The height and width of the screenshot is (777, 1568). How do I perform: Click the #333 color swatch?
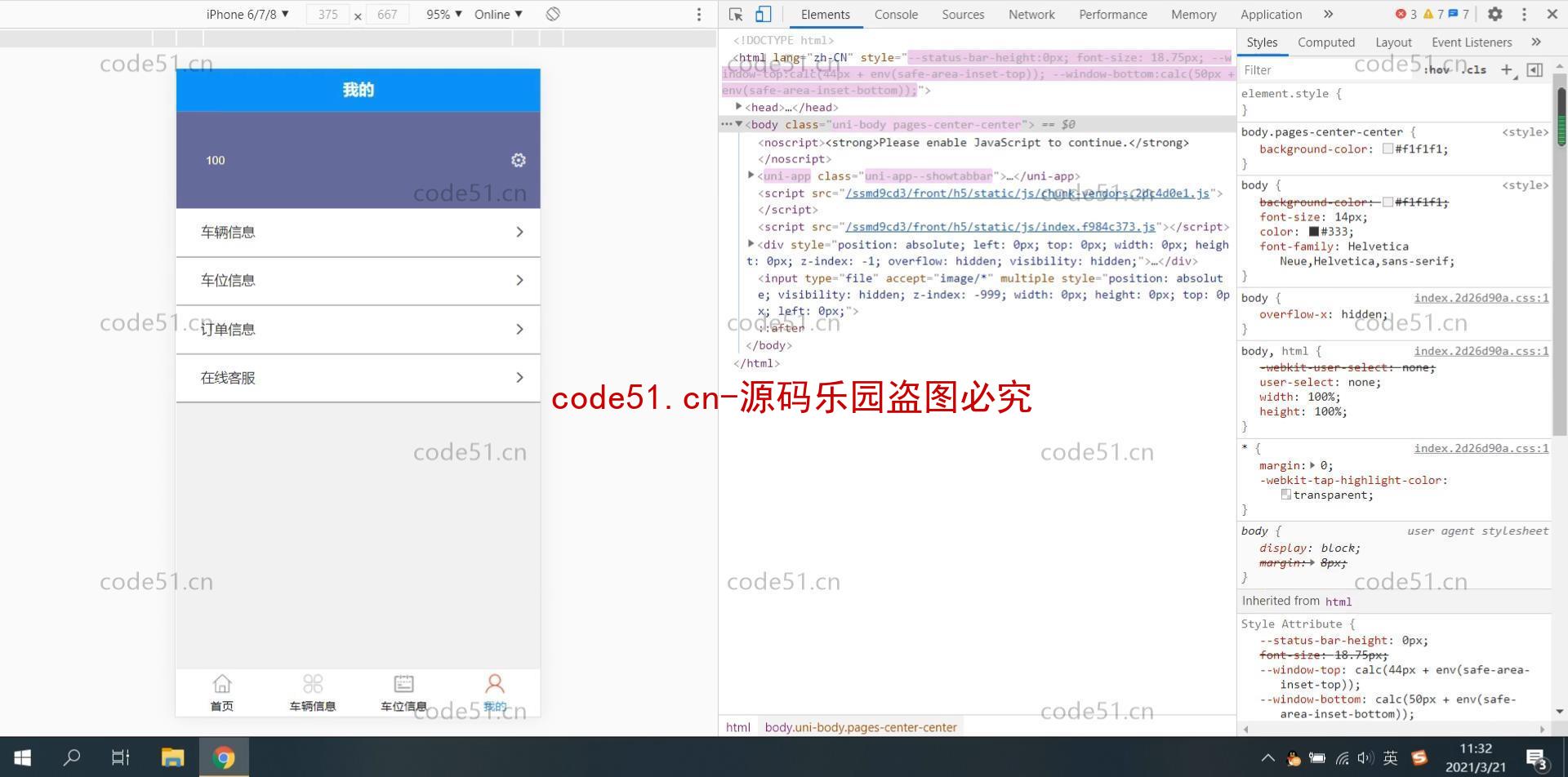[1314, 231]
